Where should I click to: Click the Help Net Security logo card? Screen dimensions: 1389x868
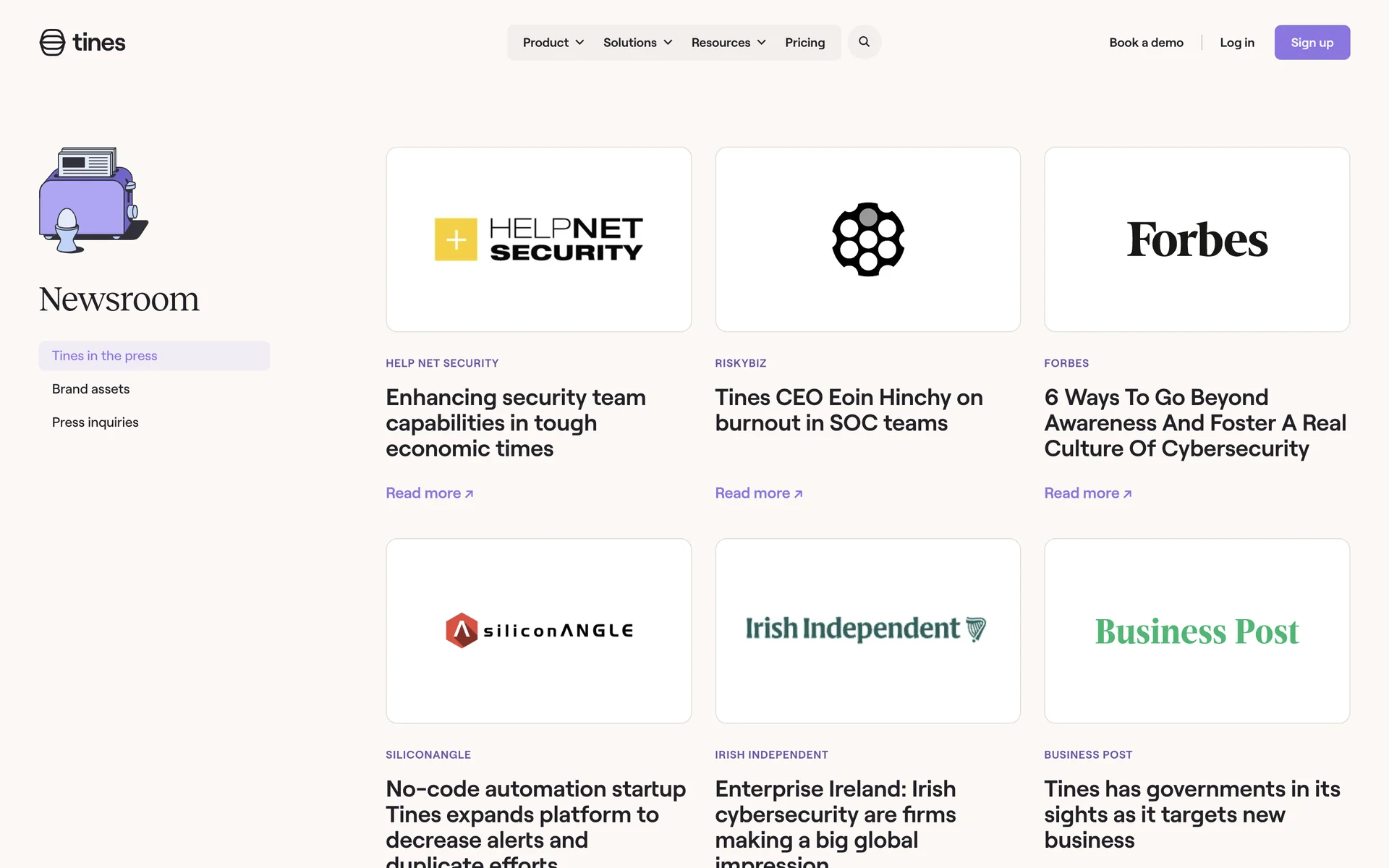(x=538, y=239)
